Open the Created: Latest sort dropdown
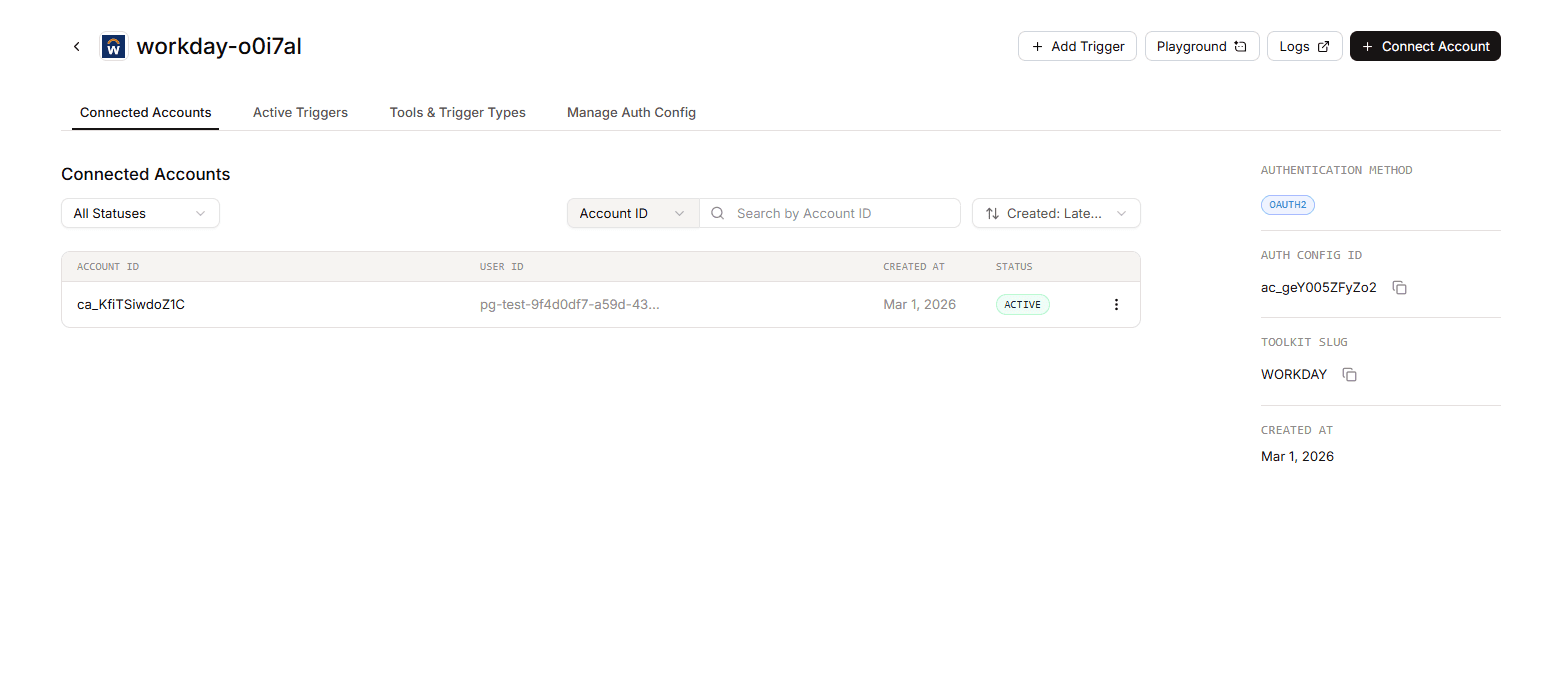Viewport: 1558px width, 684px height. pyautogui.click(x=1056, y=213)
